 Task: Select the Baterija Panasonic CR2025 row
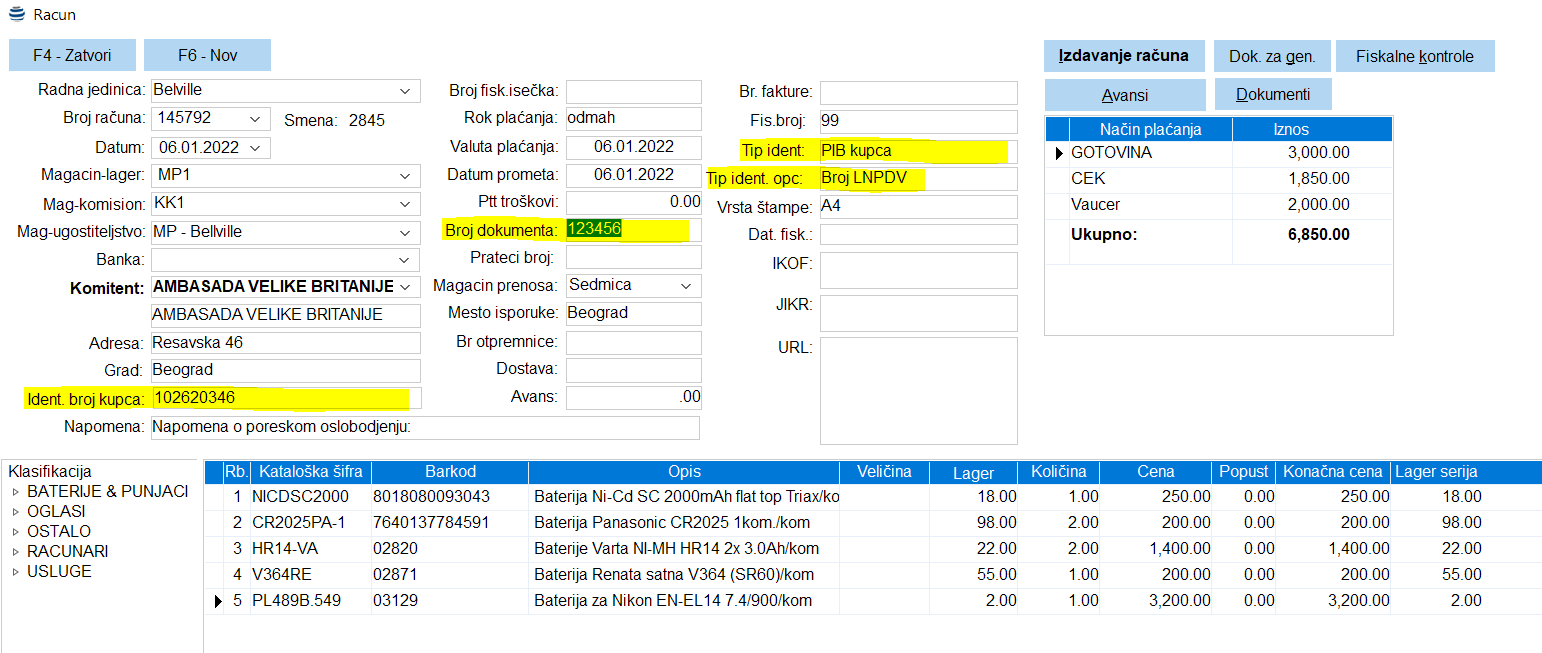click(672, 523)
